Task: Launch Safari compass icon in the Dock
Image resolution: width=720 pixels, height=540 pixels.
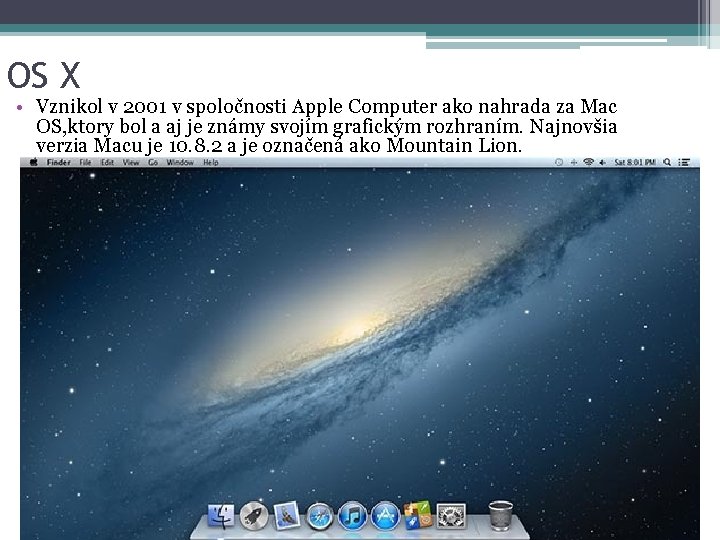Action: point(320,516)
